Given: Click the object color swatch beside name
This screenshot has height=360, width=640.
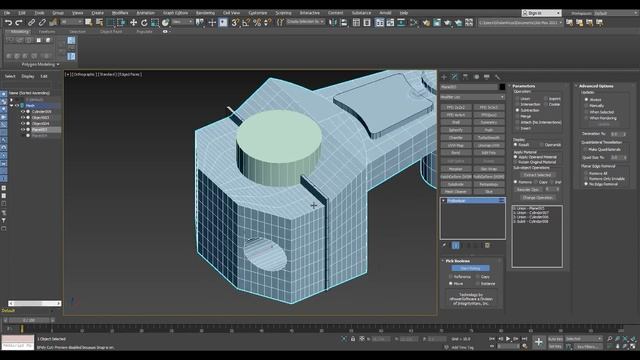Looking at the screenshot, I should (x=502, y=87).
